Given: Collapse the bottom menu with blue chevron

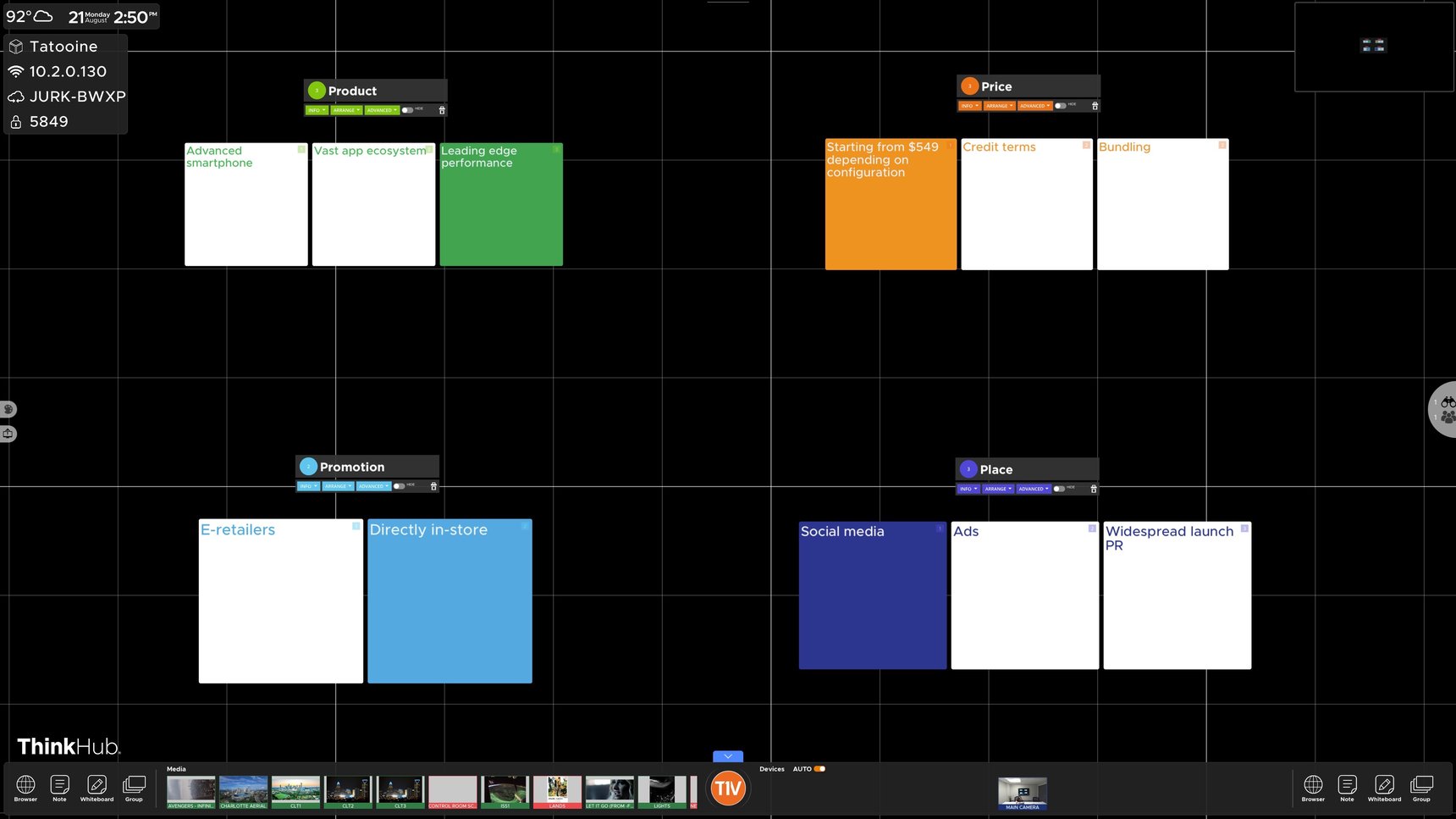Looking at the screenshot, I should 728,756.
